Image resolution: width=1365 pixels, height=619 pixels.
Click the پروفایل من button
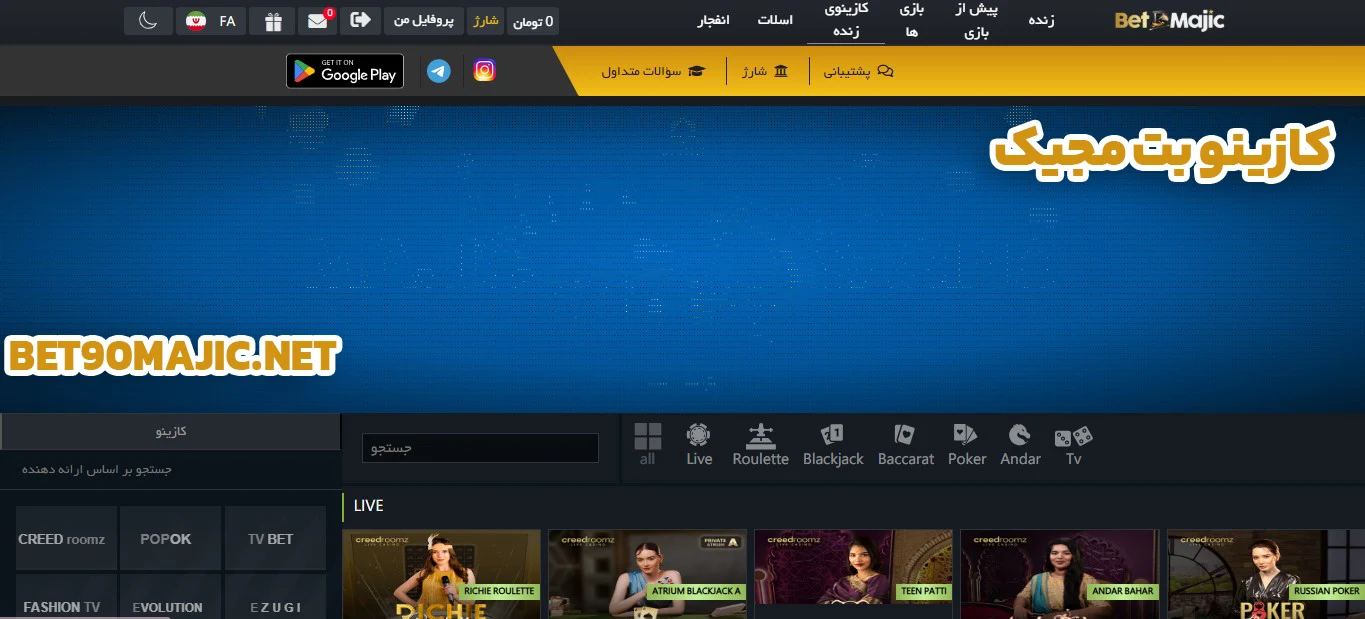coord(423,21)
